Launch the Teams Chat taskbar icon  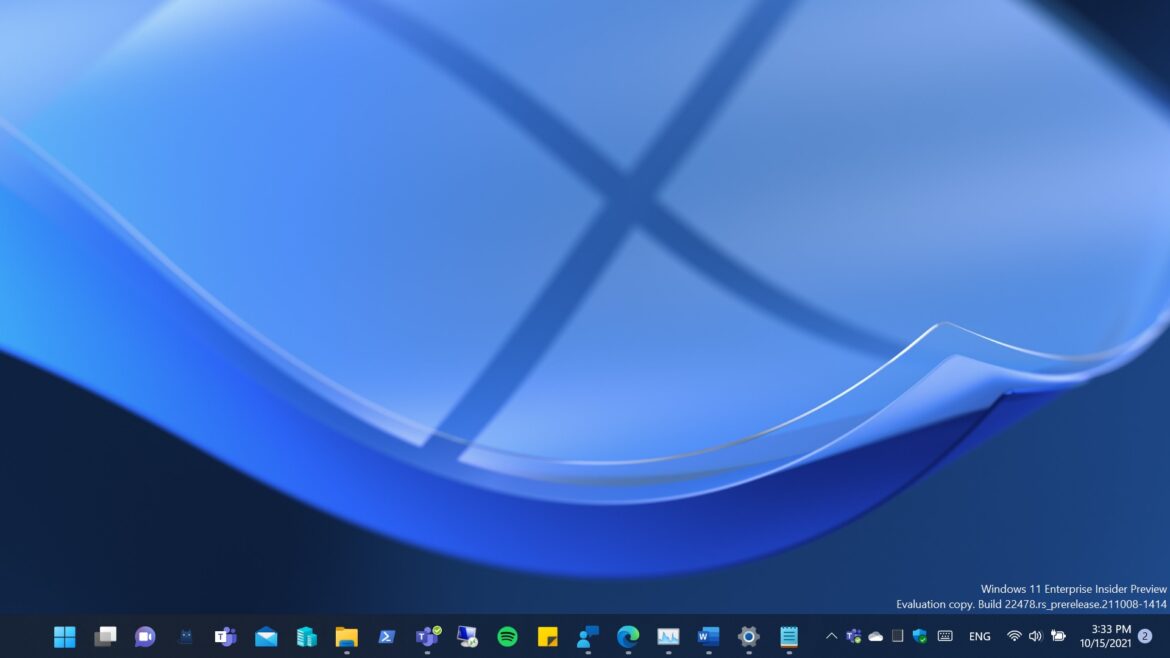(x=145, y=636)
